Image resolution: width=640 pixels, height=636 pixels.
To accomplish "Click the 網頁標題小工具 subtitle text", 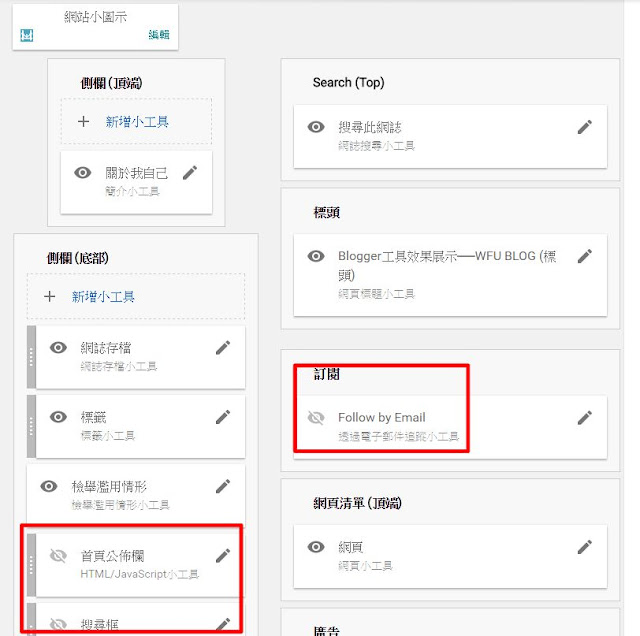I will (x=376, y=294).
